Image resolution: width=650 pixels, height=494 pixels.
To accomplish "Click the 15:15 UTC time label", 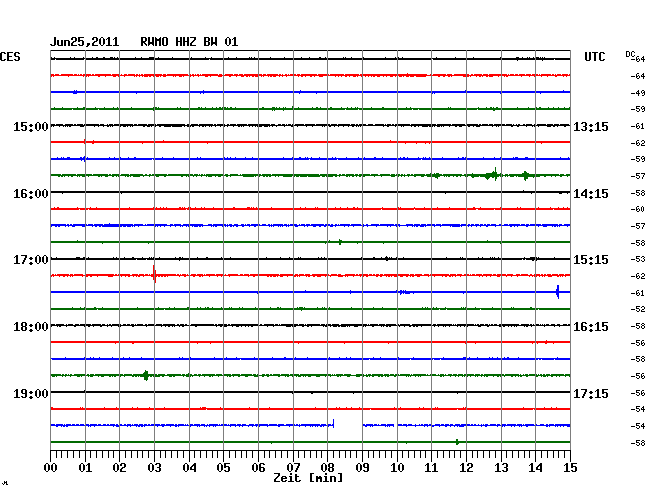I will tap(591, 260).
